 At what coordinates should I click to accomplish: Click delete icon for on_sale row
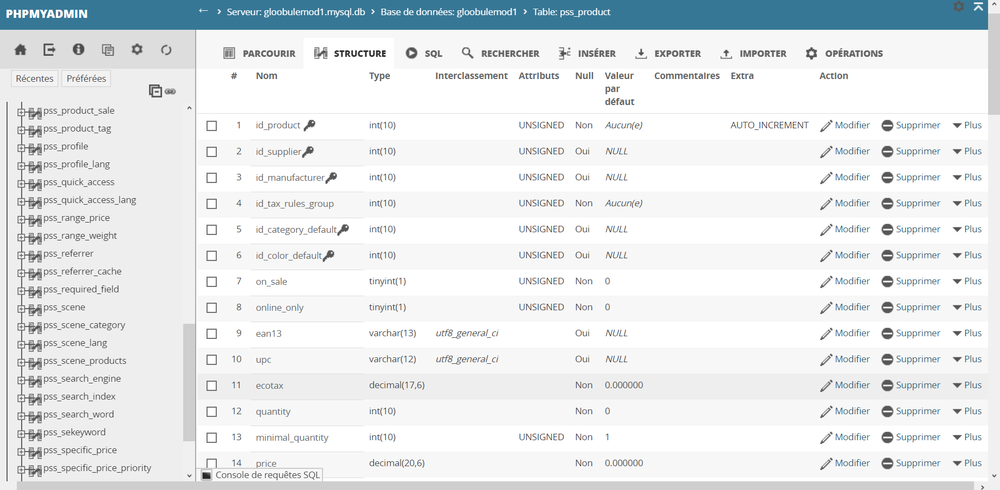pos(887,281)
